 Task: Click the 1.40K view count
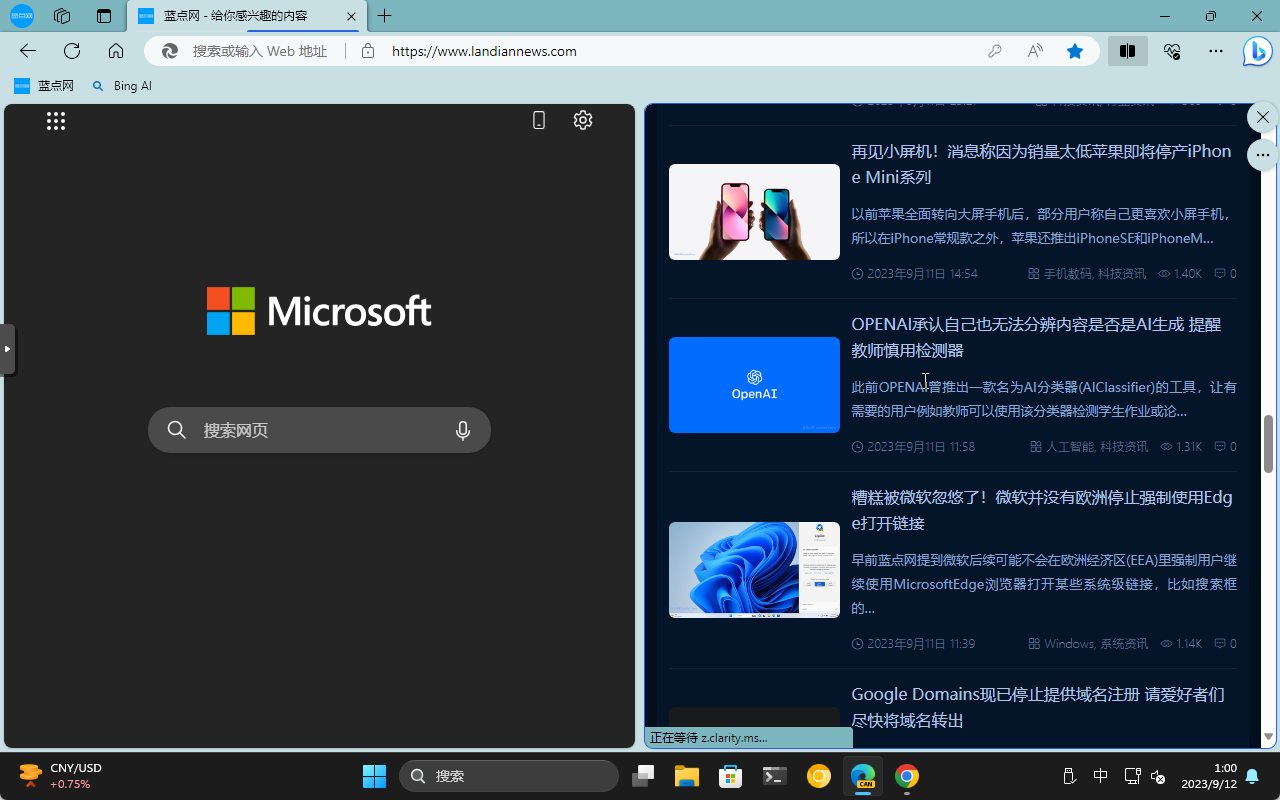1180,273
